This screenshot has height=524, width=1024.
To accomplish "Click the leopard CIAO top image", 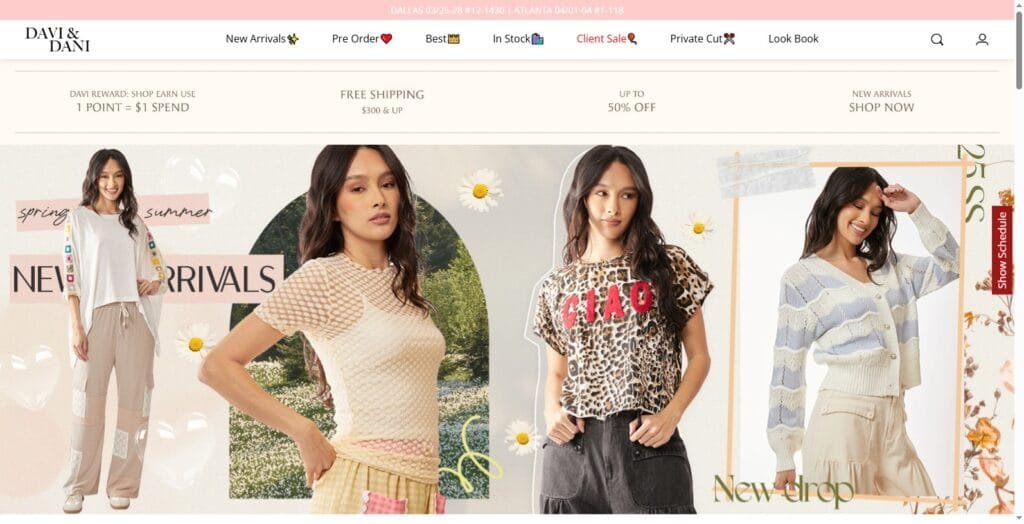I will tap(620, 329).
